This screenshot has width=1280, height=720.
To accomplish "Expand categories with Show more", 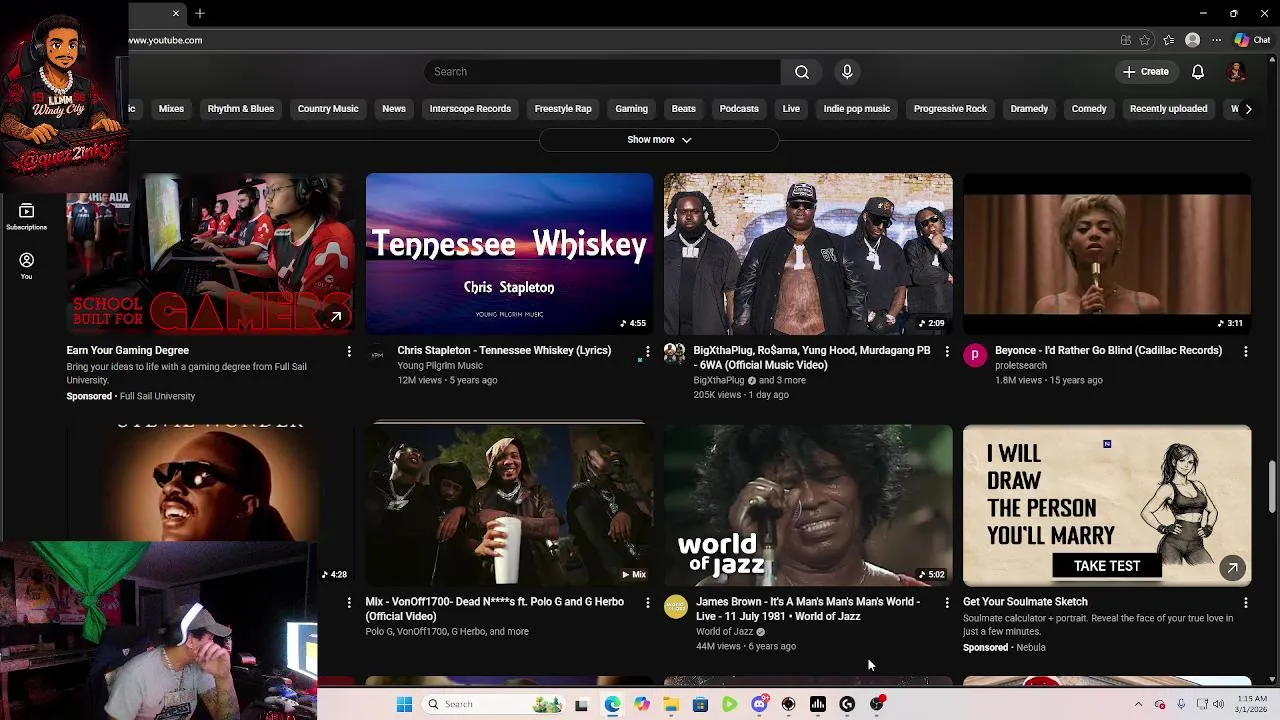I will tap(659, 140).
